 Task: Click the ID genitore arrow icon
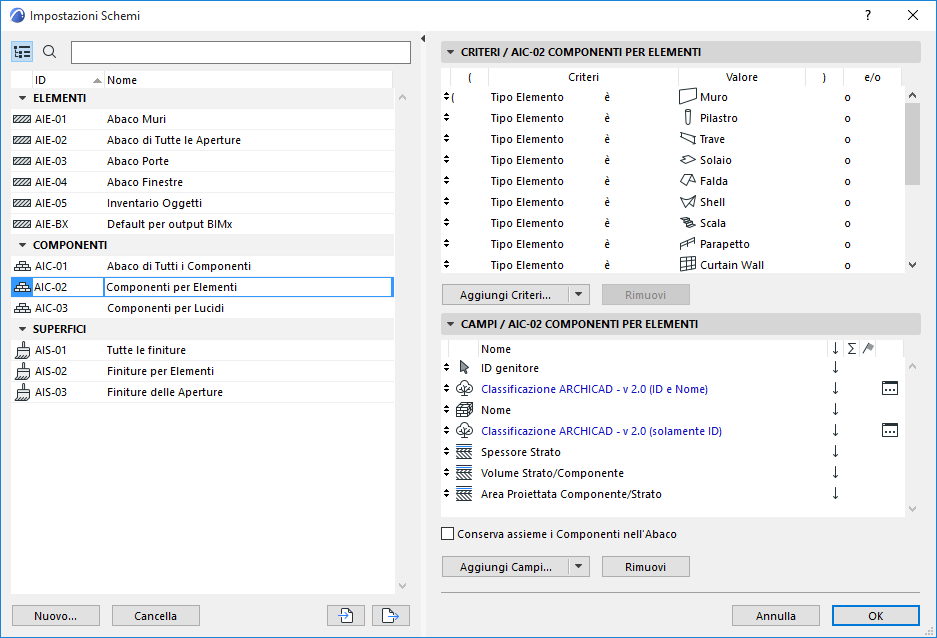[x=464, y=367]
